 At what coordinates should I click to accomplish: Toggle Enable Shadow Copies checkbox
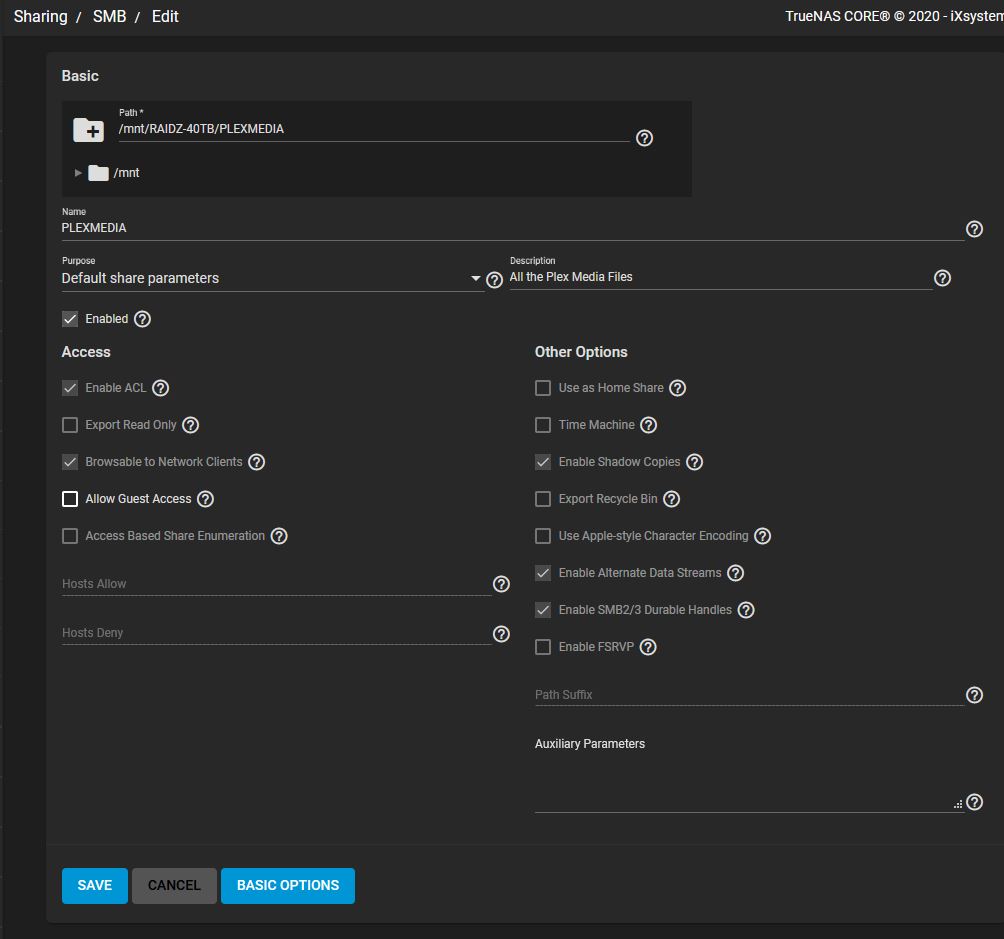(x=543, y=462)
